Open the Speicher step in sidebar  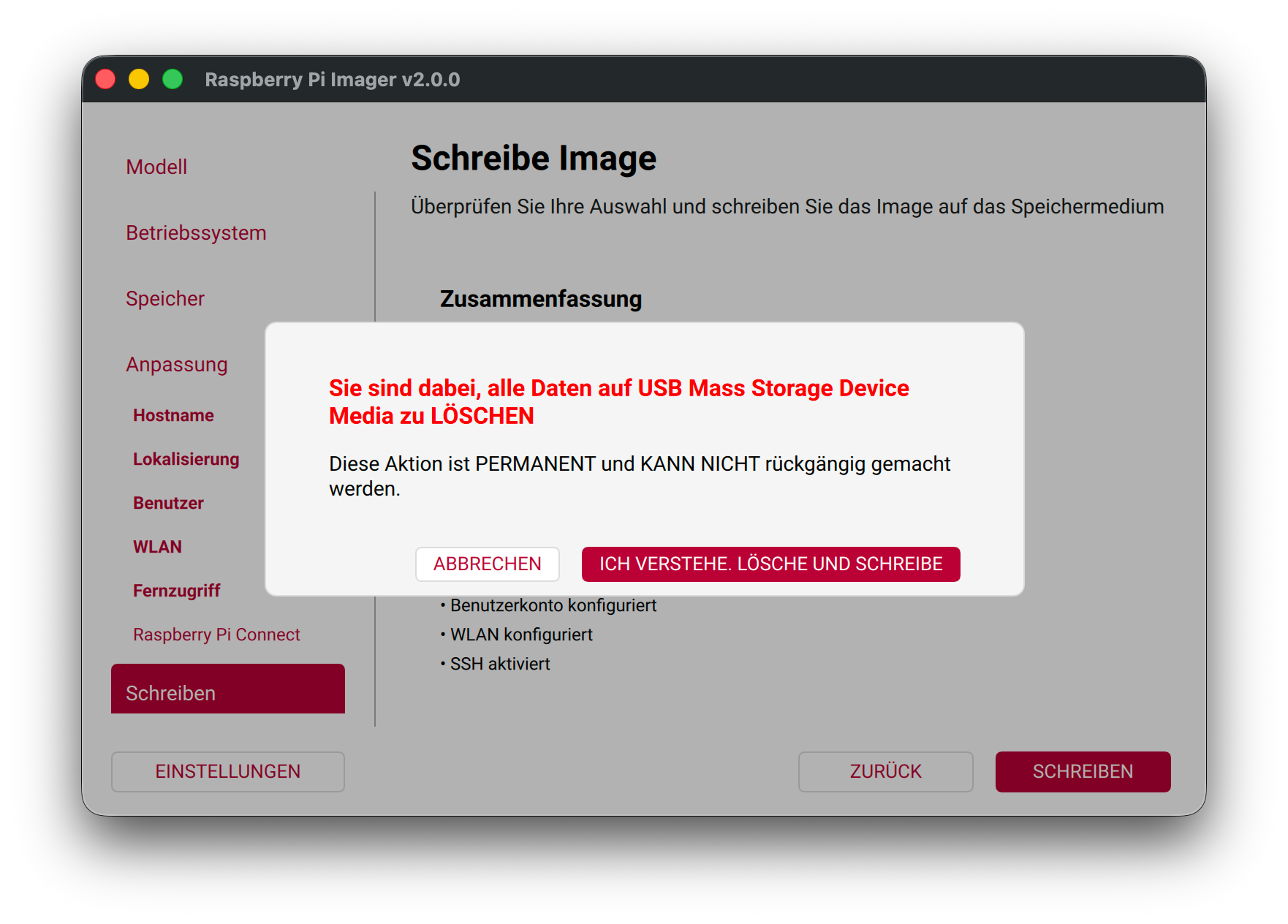[165, 298]
